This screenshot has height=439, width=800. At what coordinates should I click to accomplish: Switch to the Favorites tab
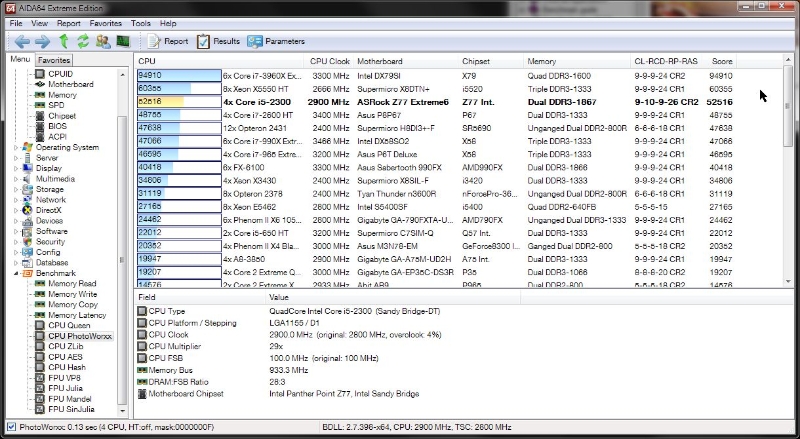click(x=54, y=60)
